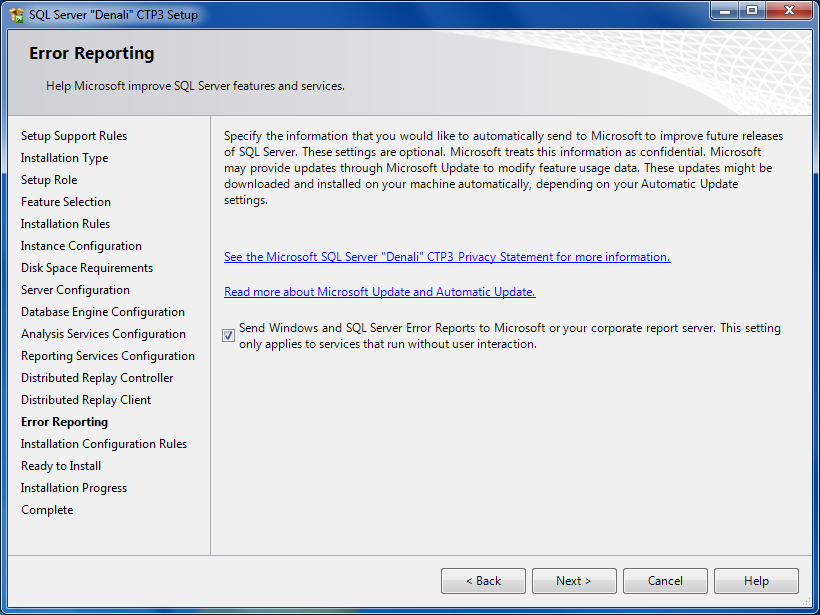Select Reporting Services Configuration step
The height and width of the screenshot is (615, 820).
pos(108,356)
